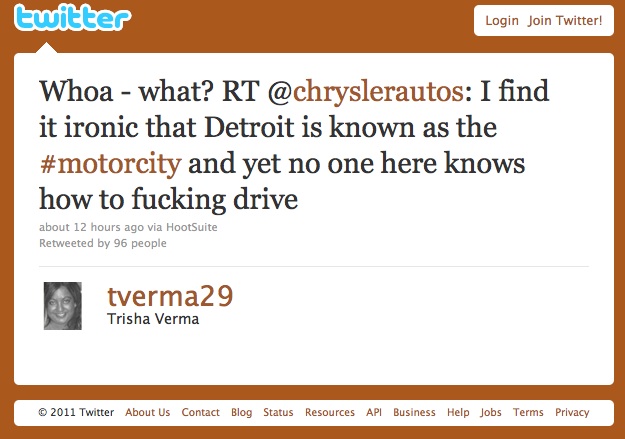
Task: Open the Business footer link
Action: pyautogui.click(x=414, y=412)
